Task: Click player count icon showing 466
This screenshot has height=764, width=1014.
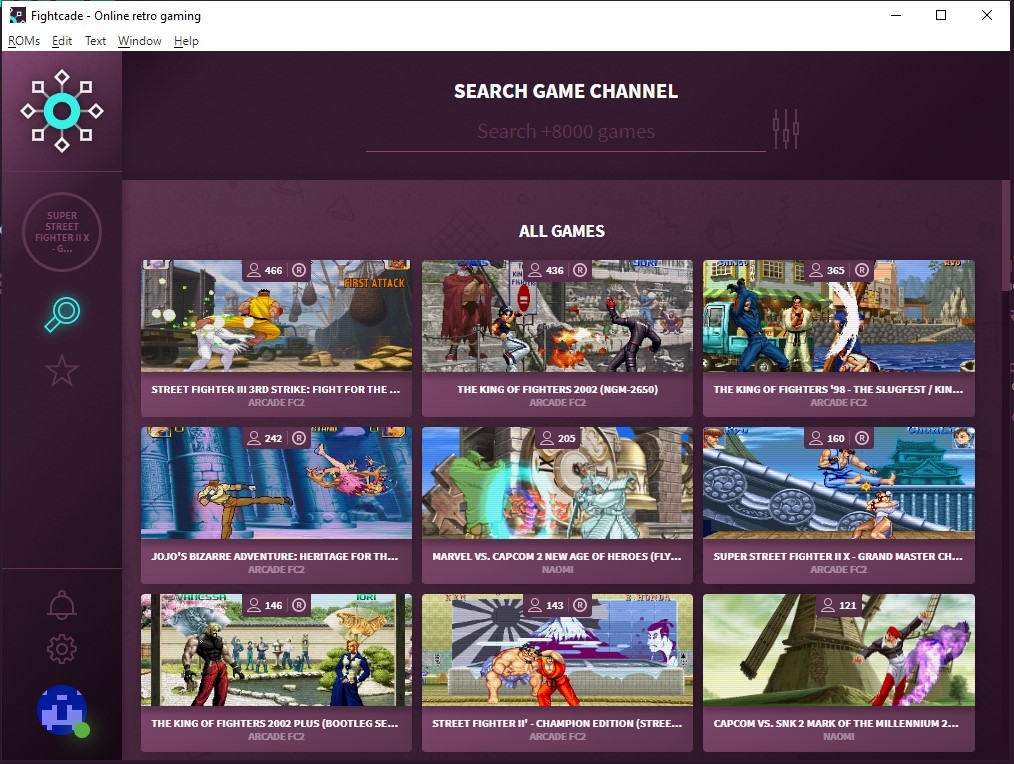Action: pyautogui.click(x=254, y=270)
